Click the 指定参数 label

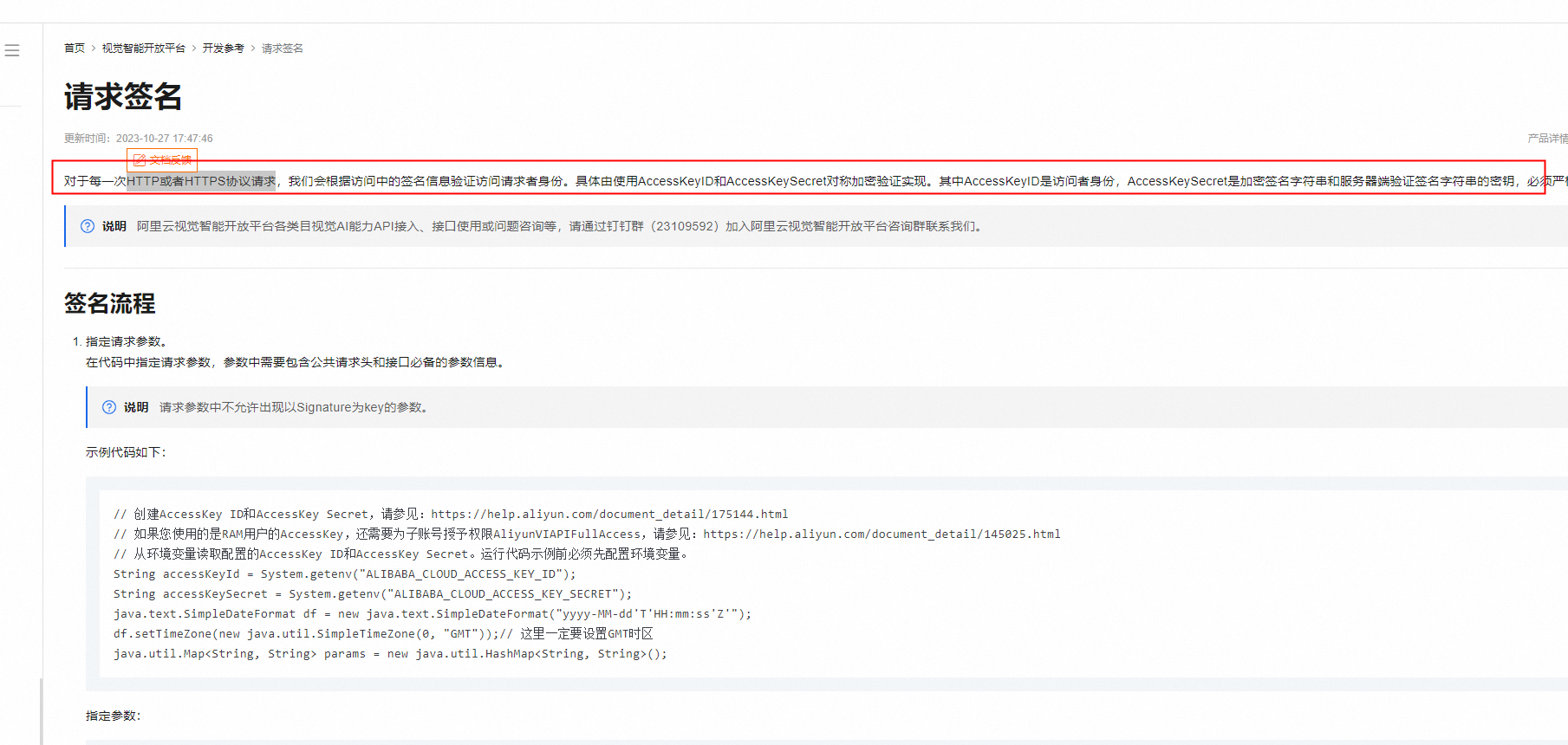[x=113, y=716]
